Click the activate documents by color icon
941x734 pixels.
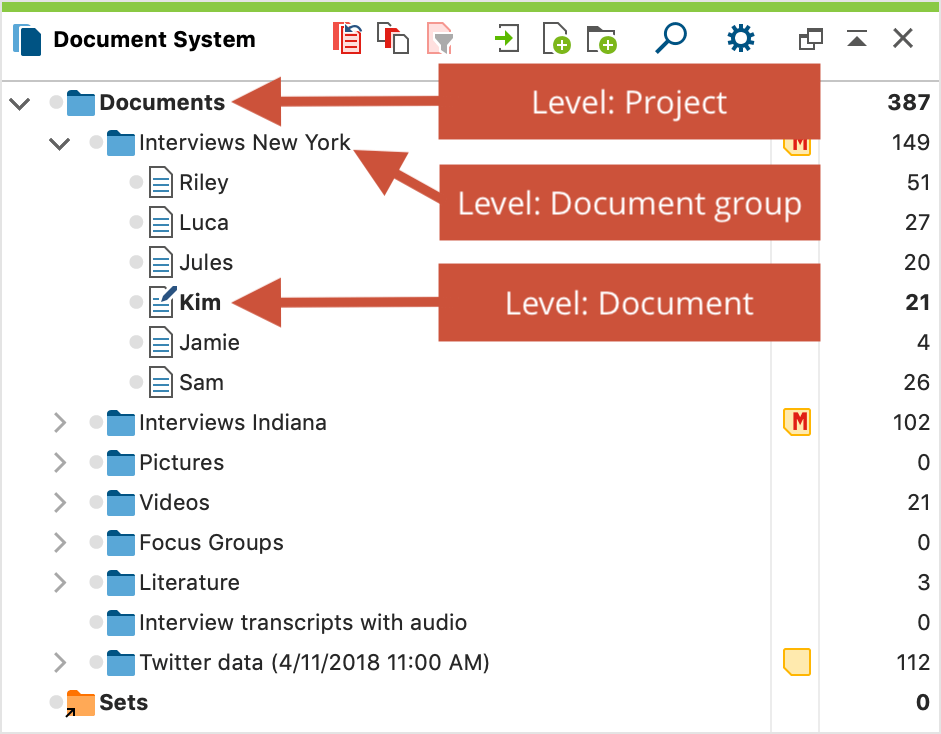(393, 38)
